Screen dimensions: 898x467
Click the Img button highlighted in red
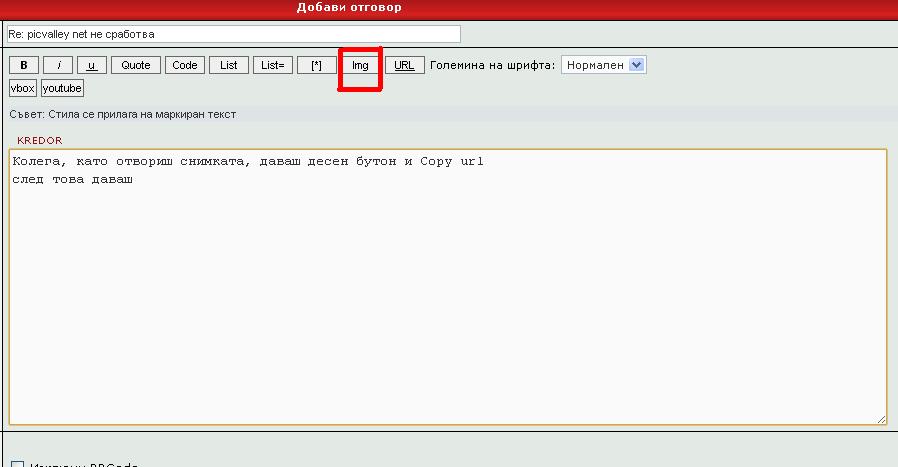coord(360,65)
